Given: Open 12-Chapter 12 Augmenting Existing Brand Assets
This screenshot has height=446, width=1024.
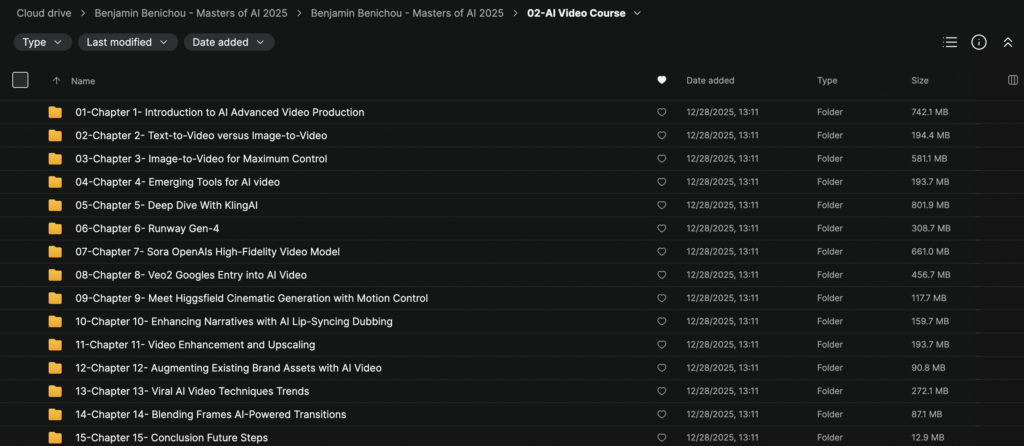Looking at the screenshot, I should (229, 368).
